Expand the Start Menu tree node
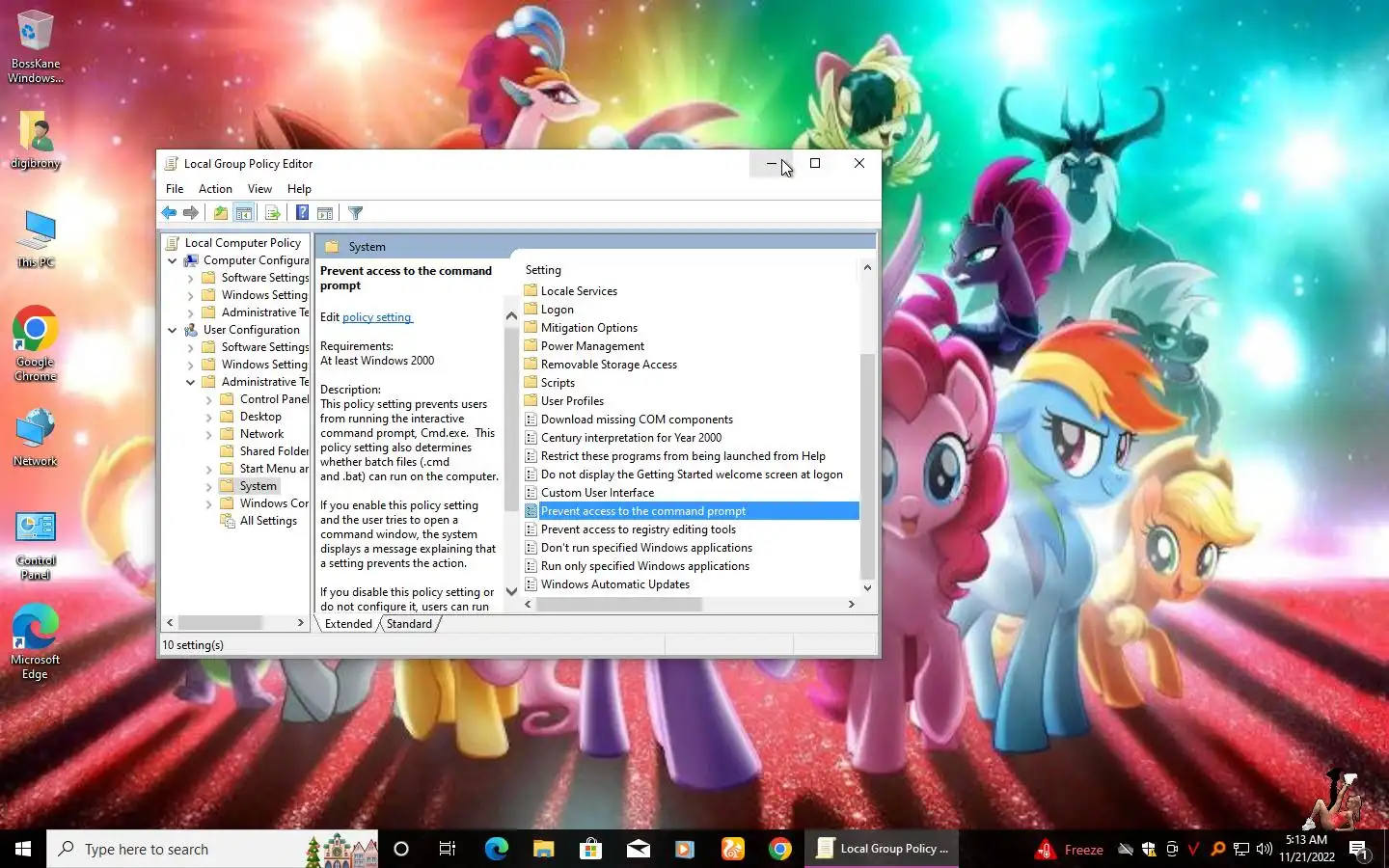1389x868 pixels. (x=208, y=469)
